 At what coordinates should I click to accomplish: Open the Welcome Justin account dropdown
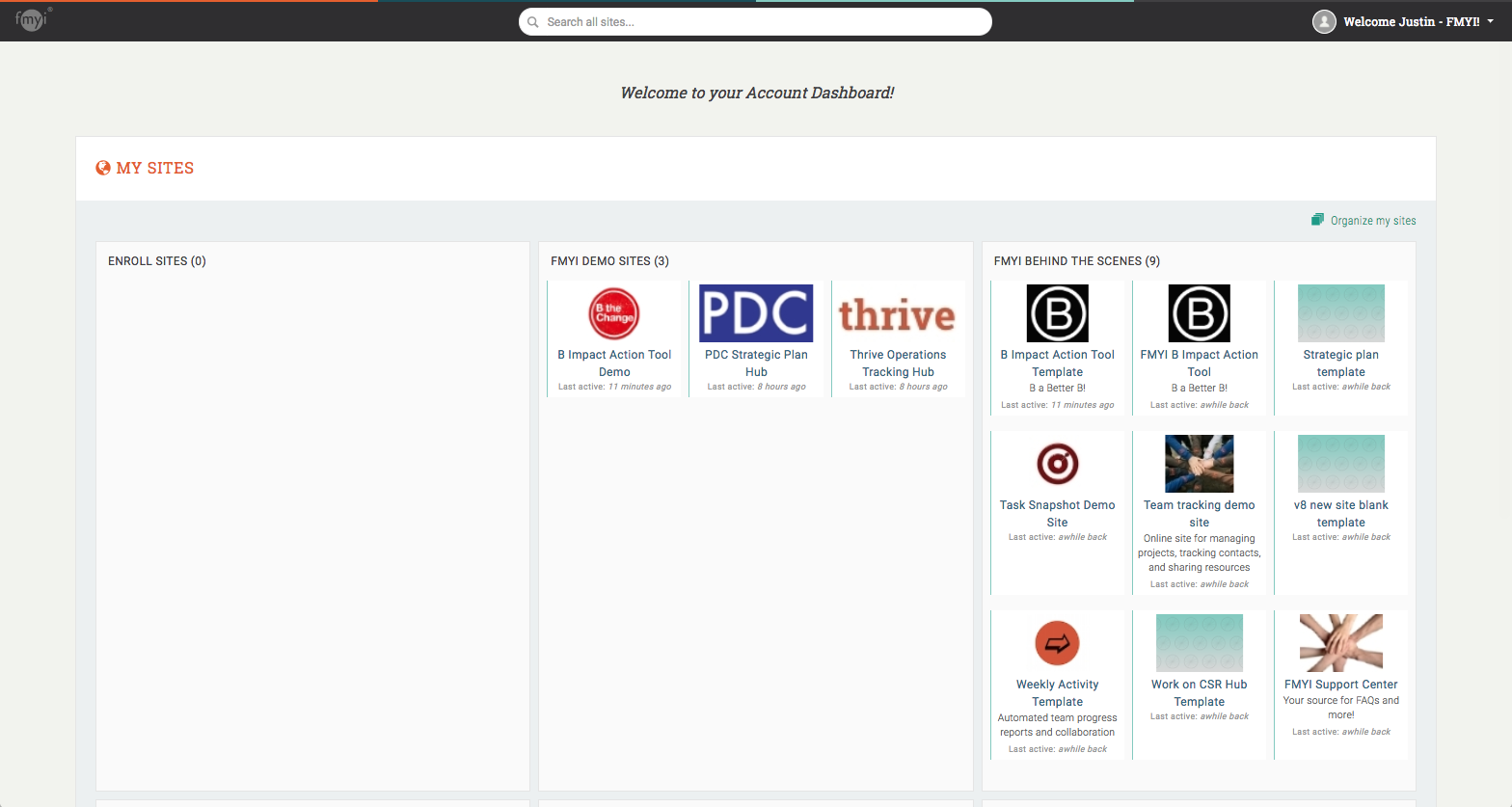point(1412,21)
